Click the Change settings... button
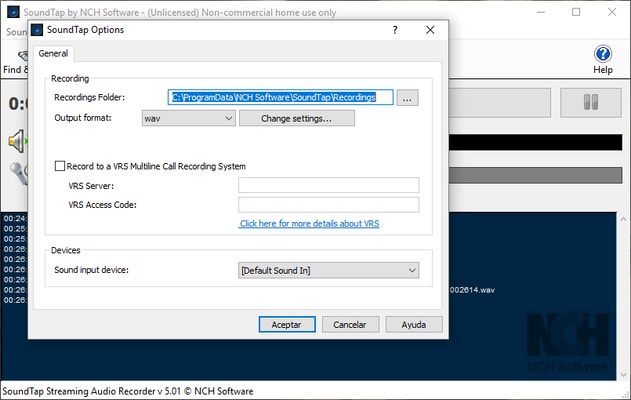This screenshot has height=400, width=631. click(x=296, y=118)
